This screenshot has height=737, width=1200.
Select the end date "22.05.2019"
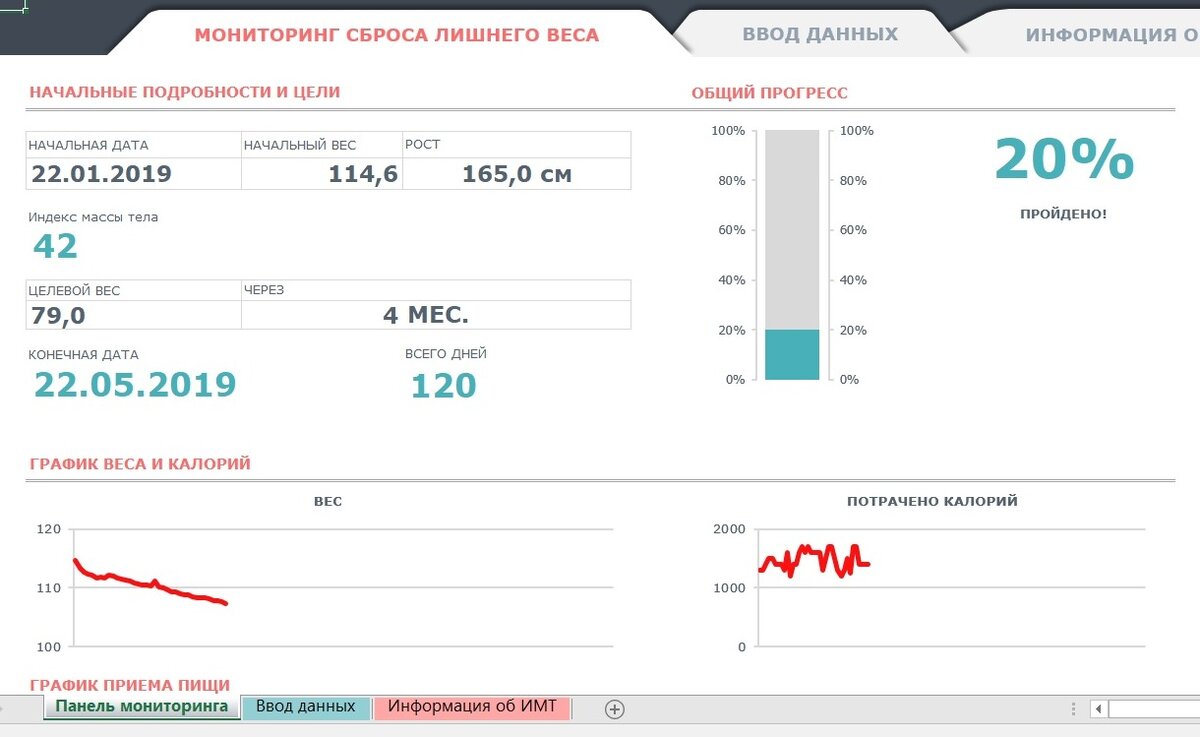134,384
